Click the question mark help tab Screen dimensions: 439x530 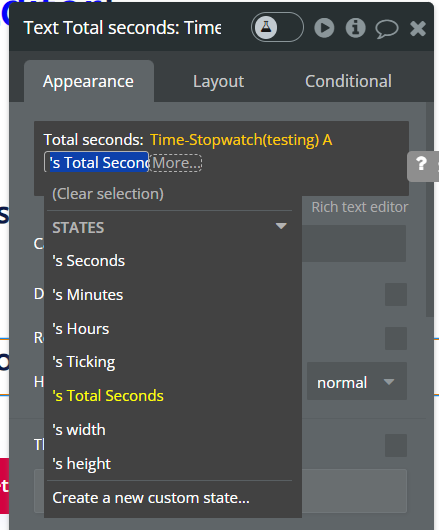423,166
